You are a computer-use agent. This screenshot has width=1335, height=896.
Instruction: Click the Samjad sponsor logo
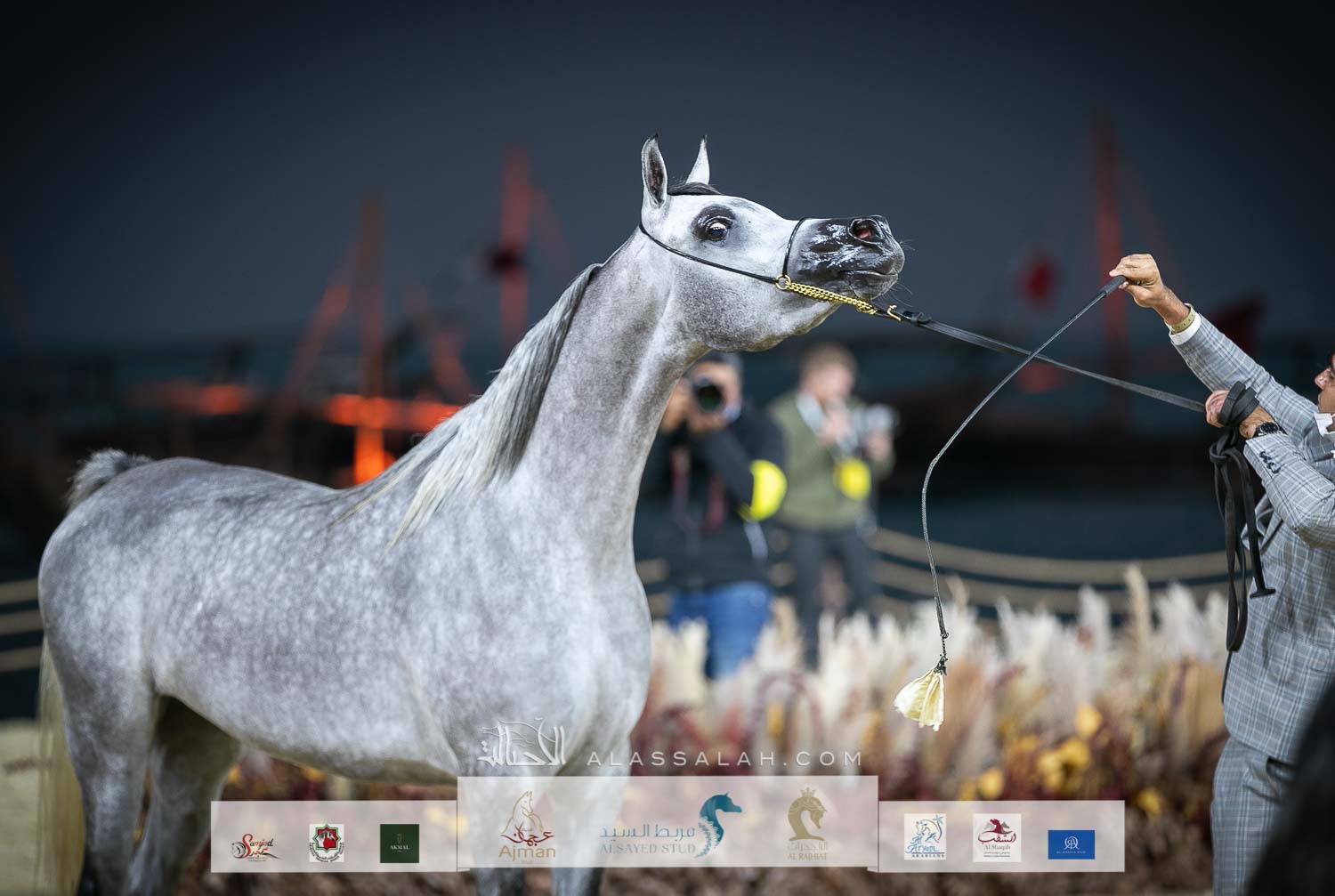(254, 844)
